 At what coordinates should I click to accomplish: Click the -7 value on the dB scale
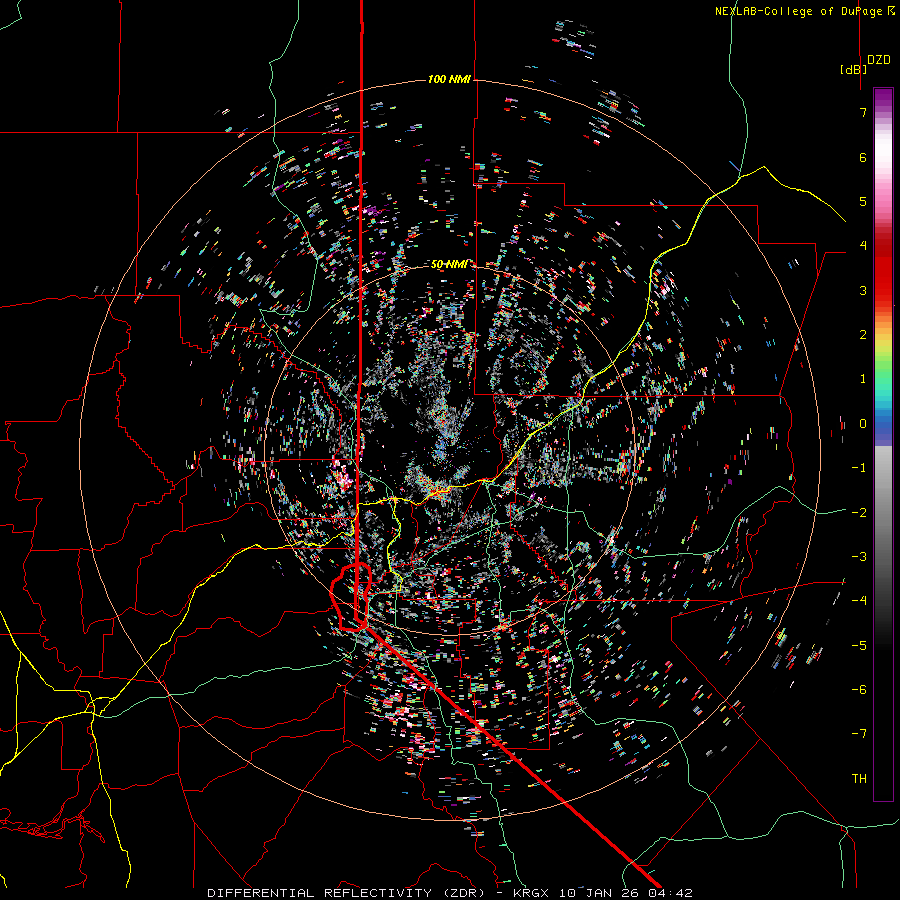(x=859, y=734)
